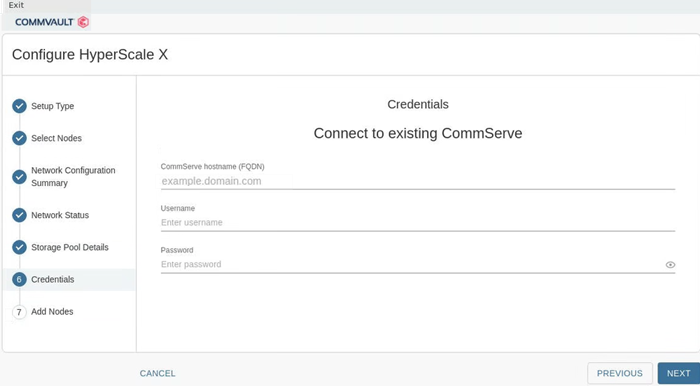Go to the Add Nodes step label
Screen dimensions: 700x386
tap(52, 311)
